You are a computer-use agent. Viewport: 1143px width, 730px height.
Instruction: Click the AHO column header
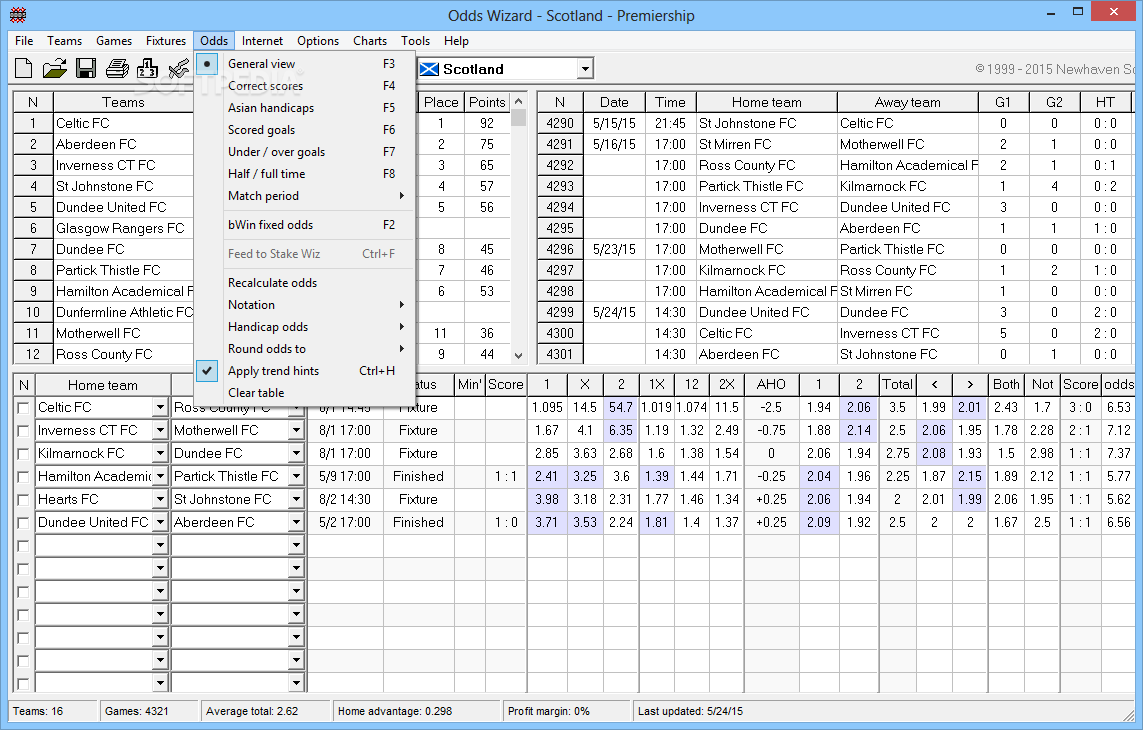tap(771, 384)
